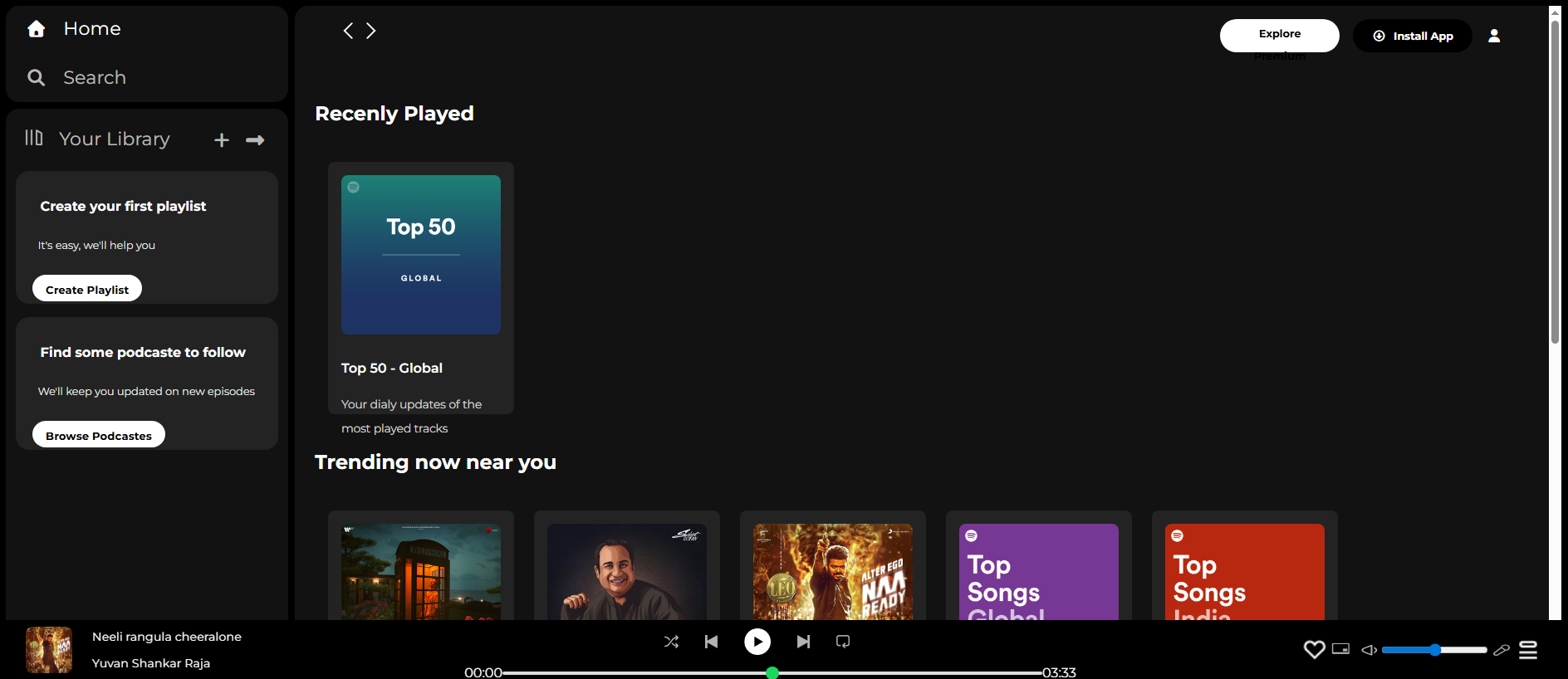Add a playlist with the plus icon
Screen dimensions: 1568x679
tap(222, 140)
